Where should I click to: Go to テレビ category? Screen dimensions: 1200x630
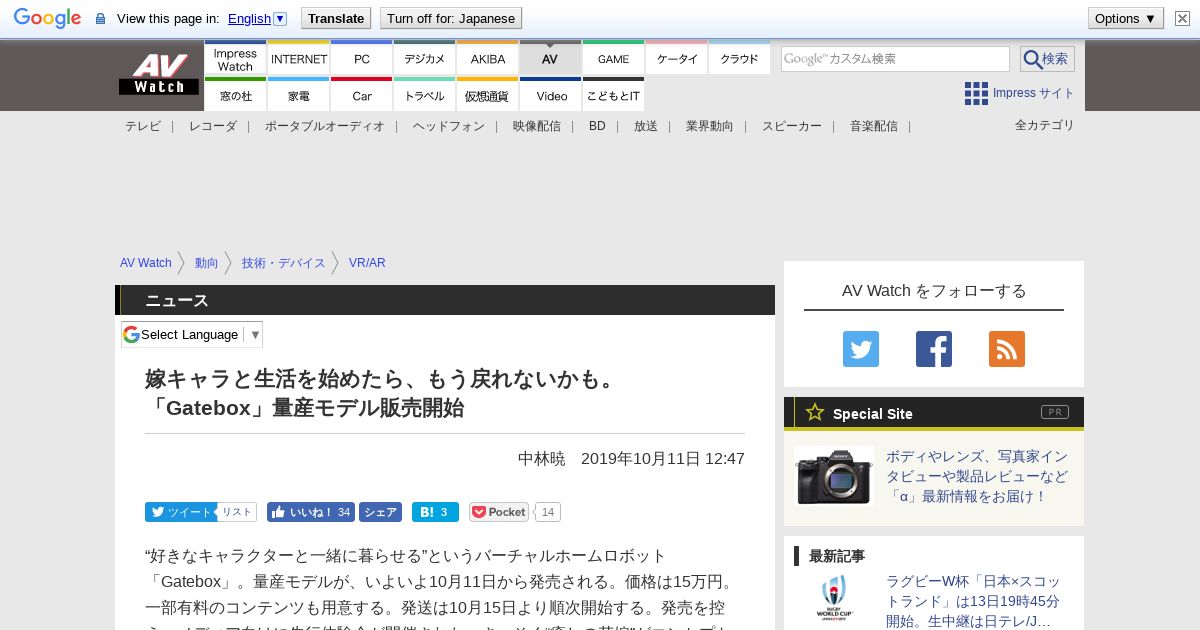[x=143, y=126]
